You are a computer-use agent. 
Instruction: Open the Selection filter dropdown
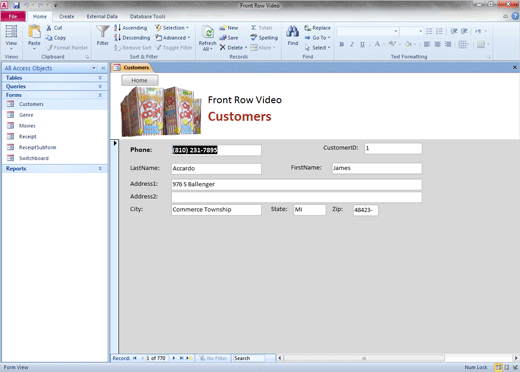click(x=172, y=28)
